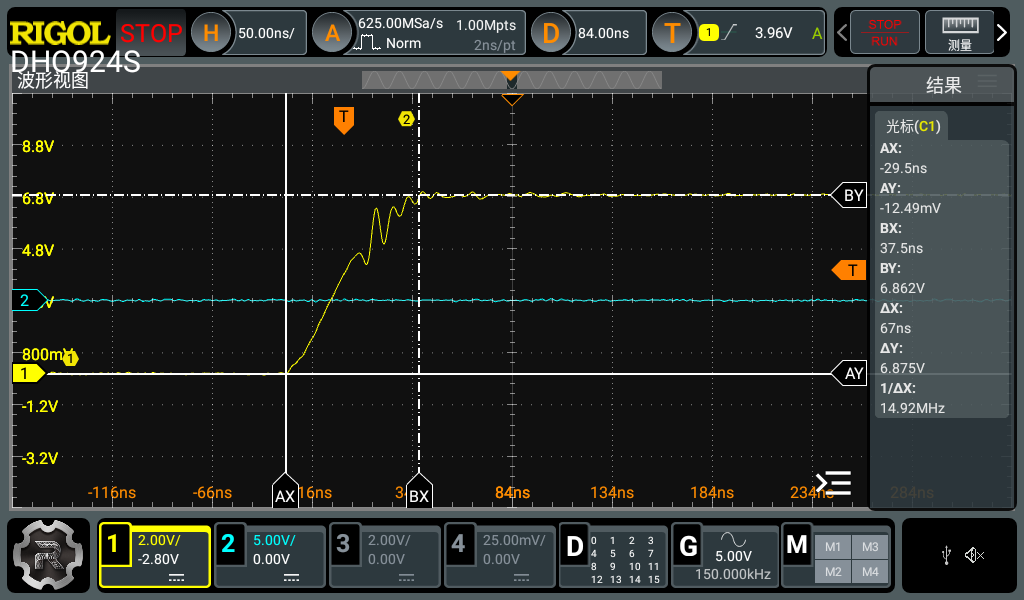Image resolution: width=1024 pixels, height=600 pixels.
Task: Select the cursor C1 results tab
Action: 914,126
